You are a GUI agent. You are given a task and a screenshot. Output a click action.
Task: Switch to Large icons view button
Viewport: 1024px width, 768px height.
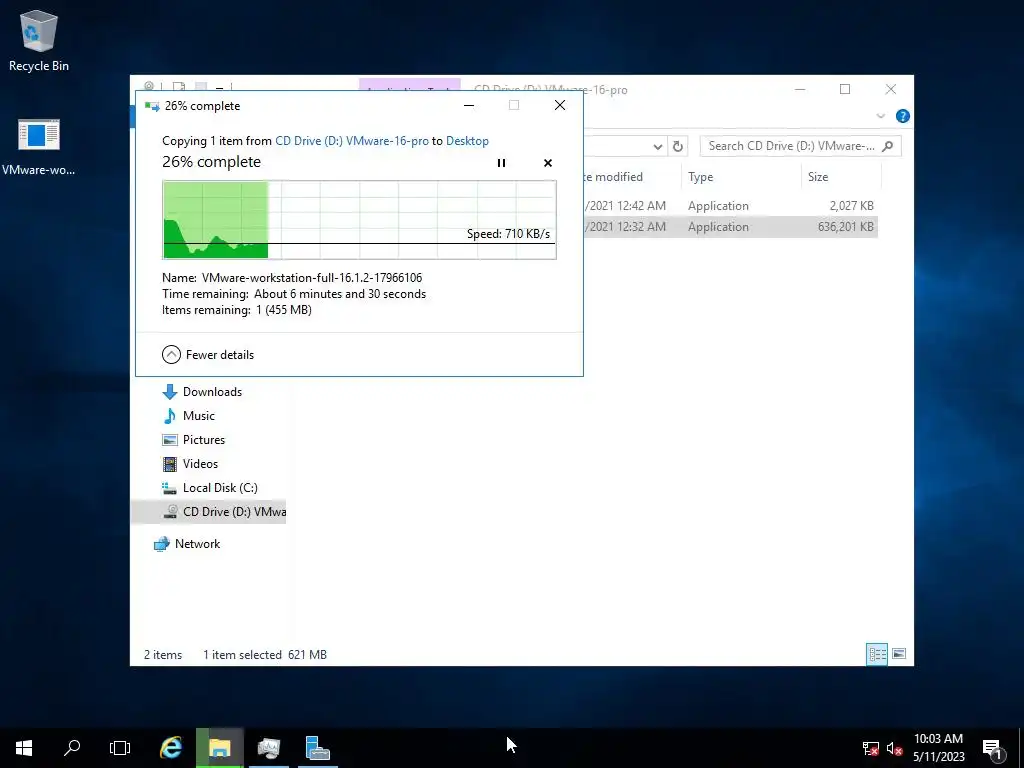click(x=899, y=654)
